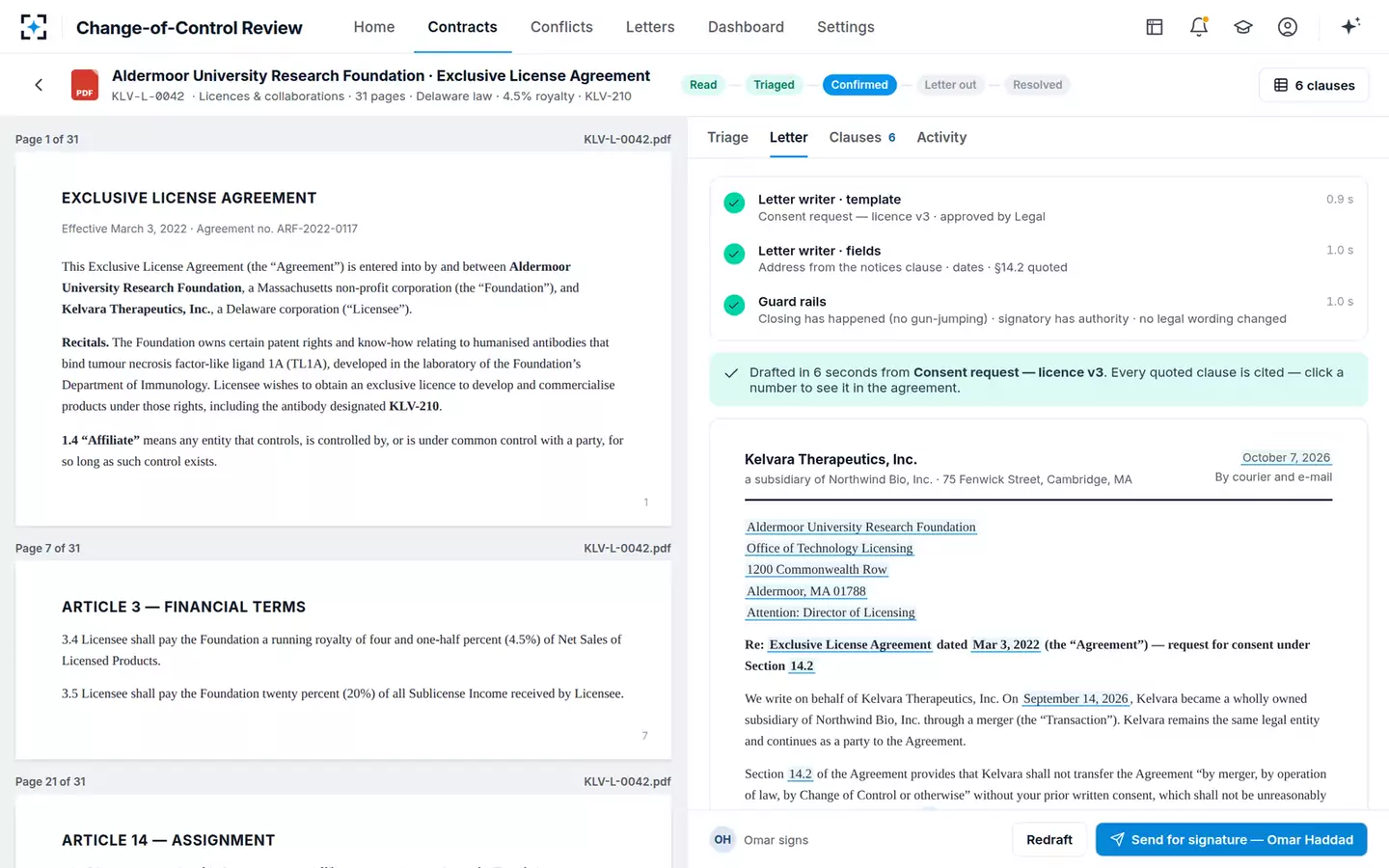Open the Letters page in top navigation
Screen dimensions: 1389x868
coord(650,27)
